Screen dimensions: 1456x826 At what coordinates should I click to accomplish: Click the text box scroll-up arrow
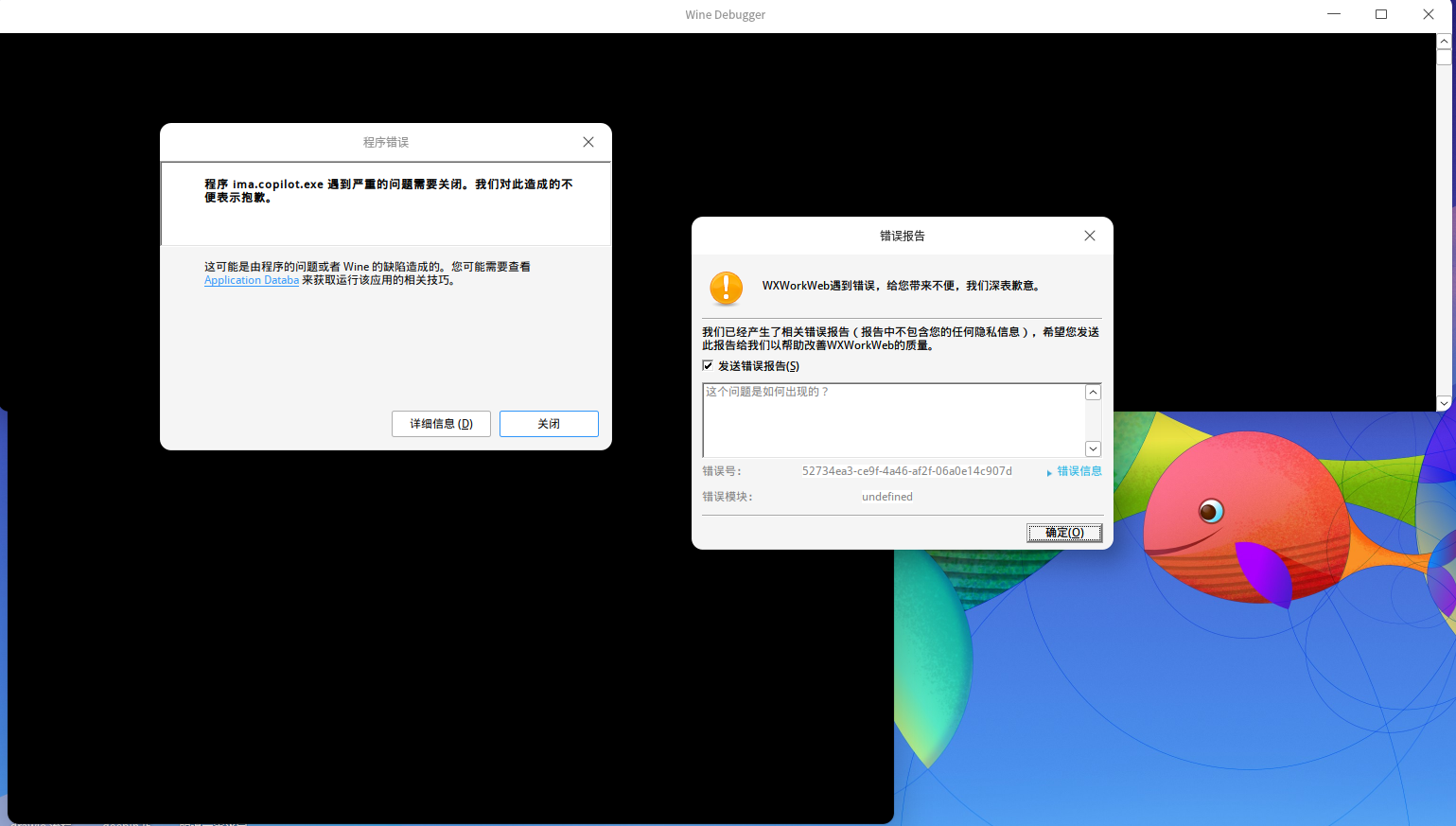(x=1093, y=392)
